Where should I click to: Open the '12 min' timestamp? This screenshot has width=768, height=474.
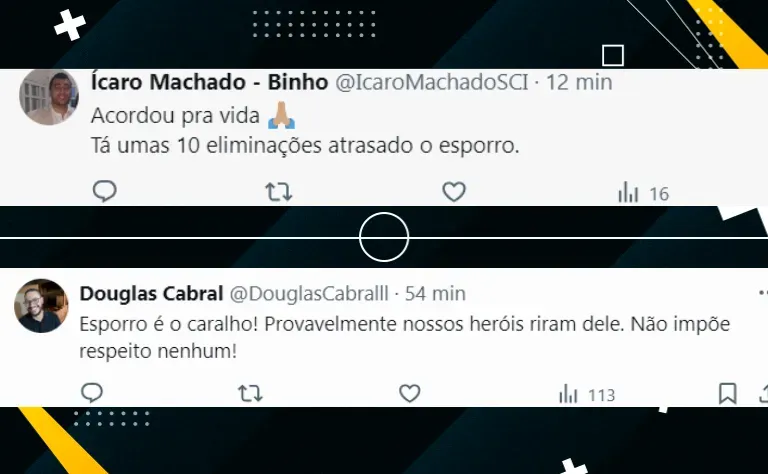pos(579,82)
